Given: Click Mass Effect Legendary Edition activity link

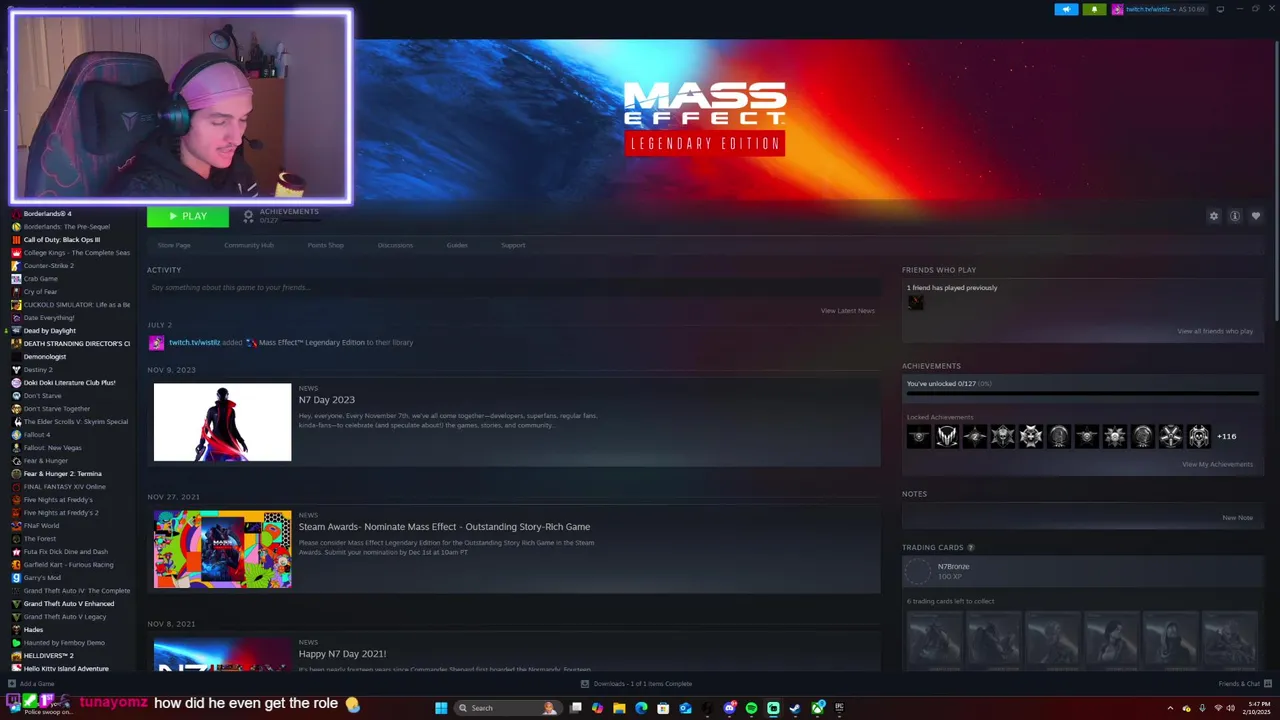Looking at the screenshot, I should 311,343.
